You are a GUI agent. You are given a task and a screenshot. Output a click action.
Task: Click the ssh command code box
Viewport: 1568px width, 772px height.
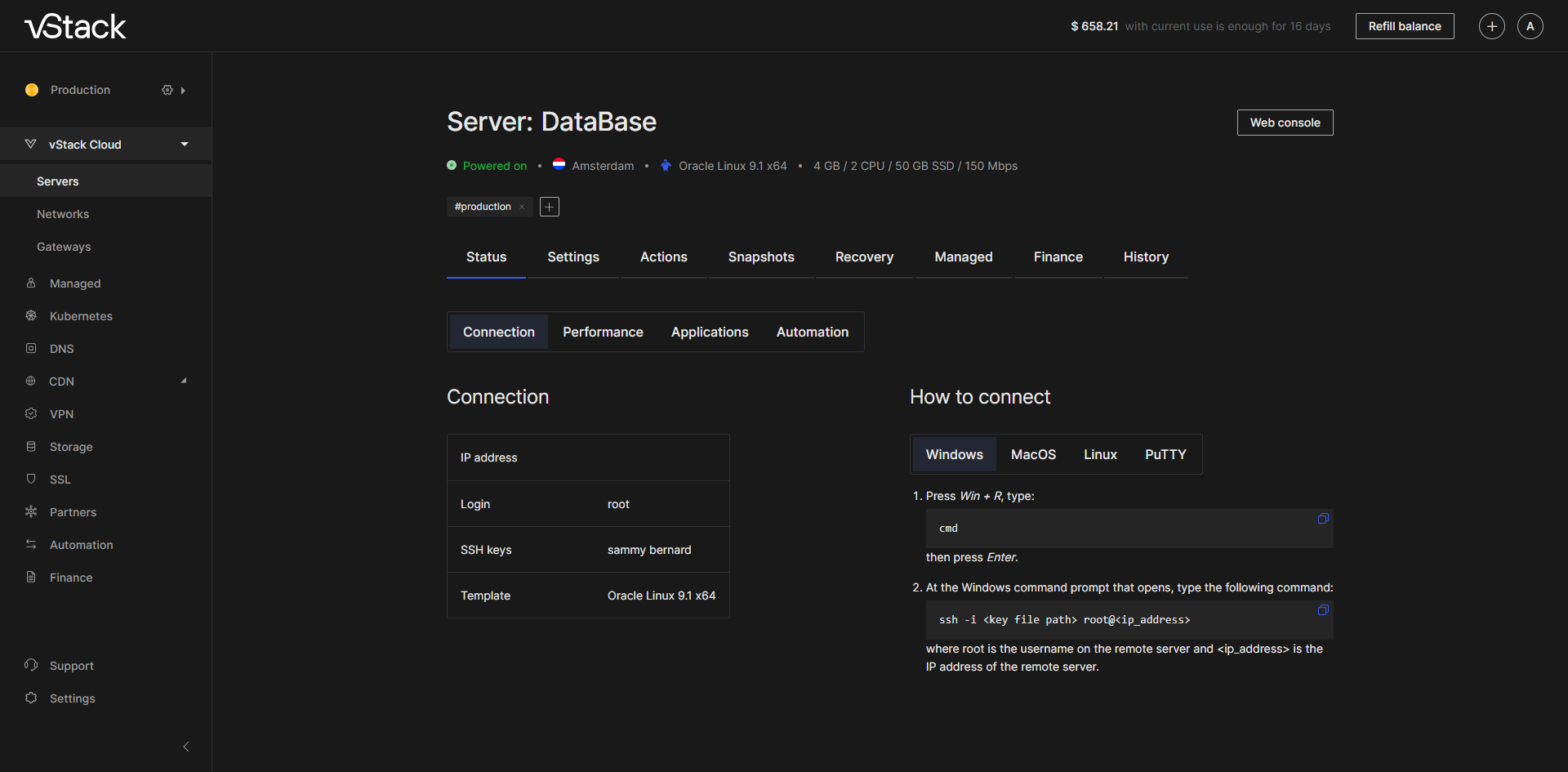tap(1129, 620)
